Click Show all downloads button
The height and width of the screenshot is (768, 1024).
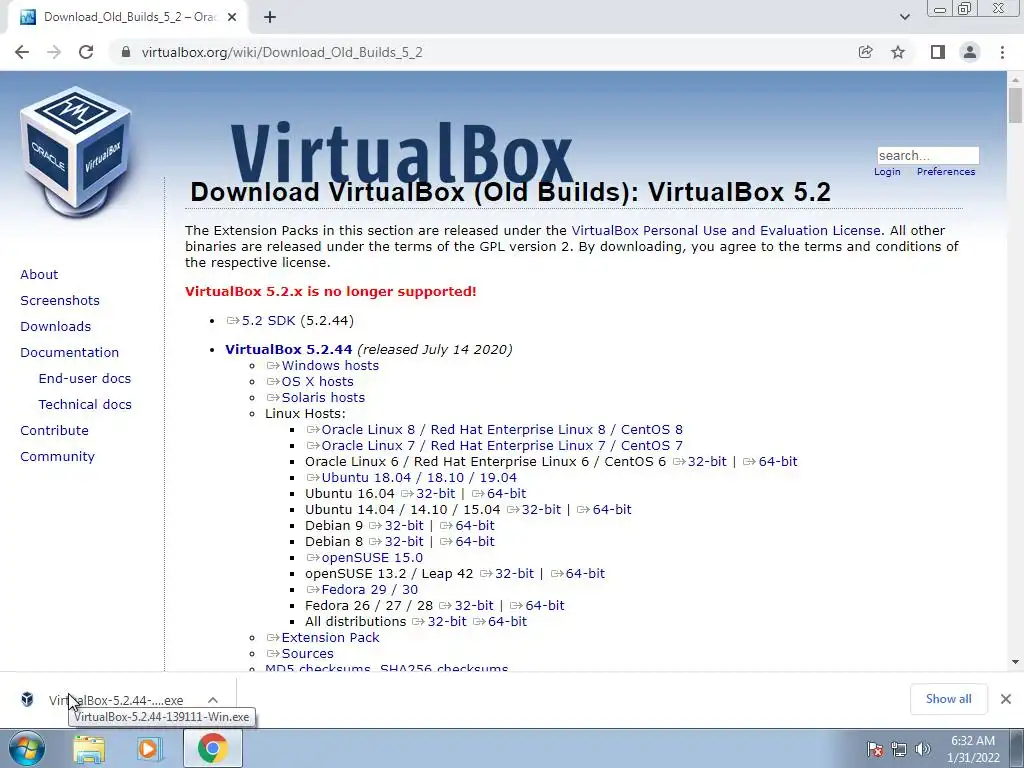948,699
